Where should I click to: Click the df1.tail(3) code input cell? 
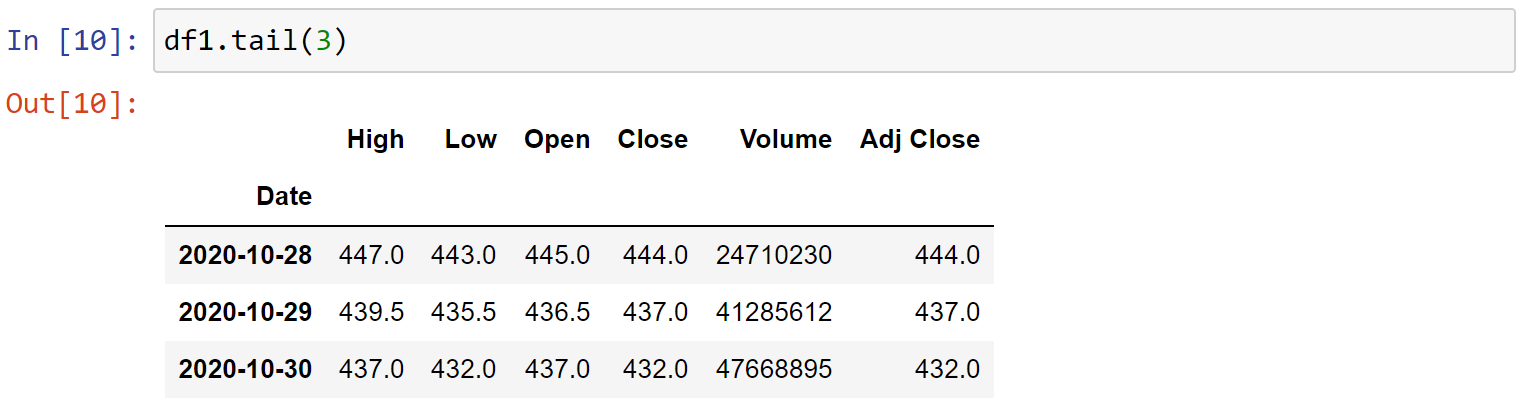tap(834, 41)
